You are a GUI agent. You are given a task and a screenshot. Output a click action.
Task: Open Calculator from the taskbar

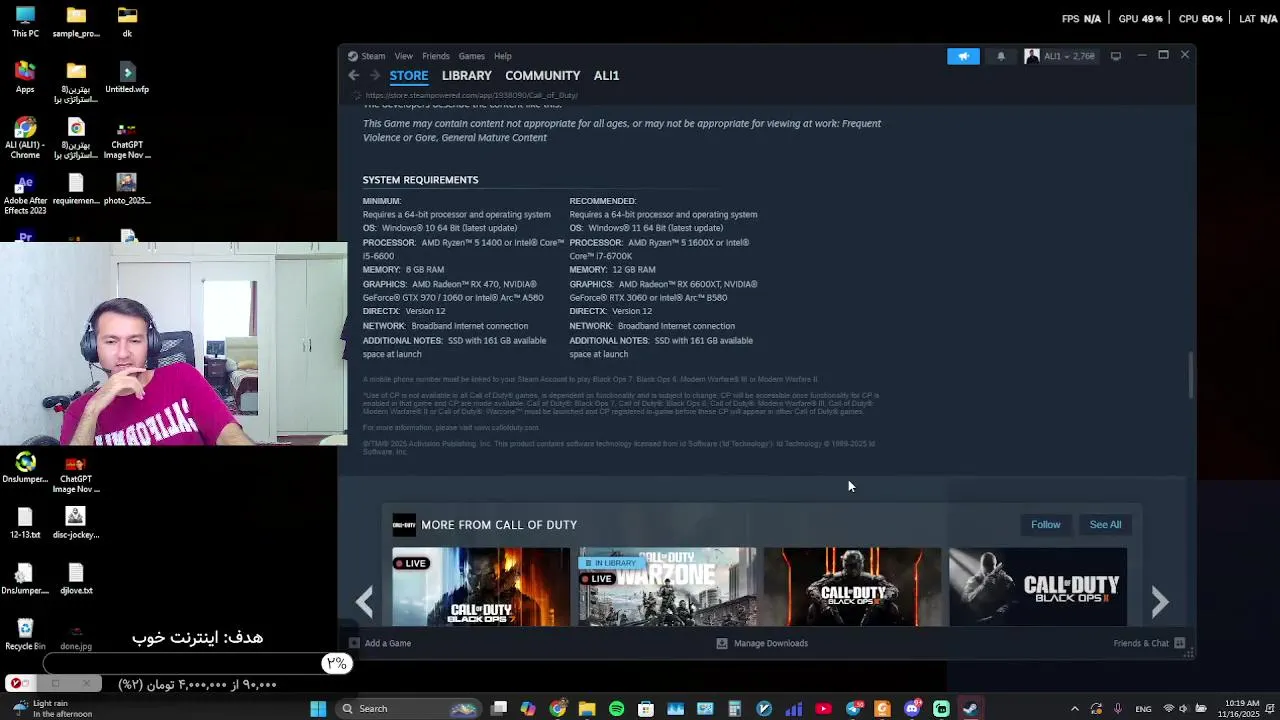[x=734, y=709]
